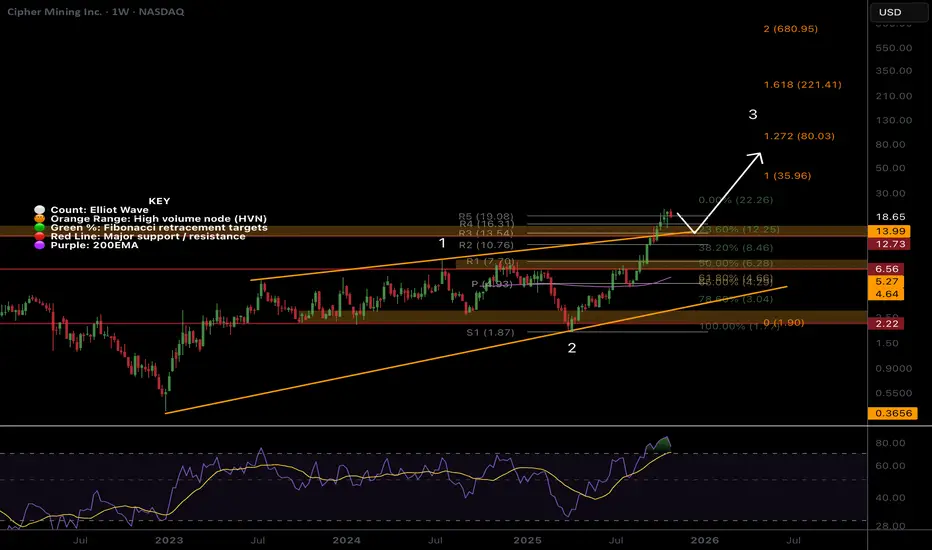Select the wave label 3
Viewport: 932px width, 550px height.
tap(752, 114)
